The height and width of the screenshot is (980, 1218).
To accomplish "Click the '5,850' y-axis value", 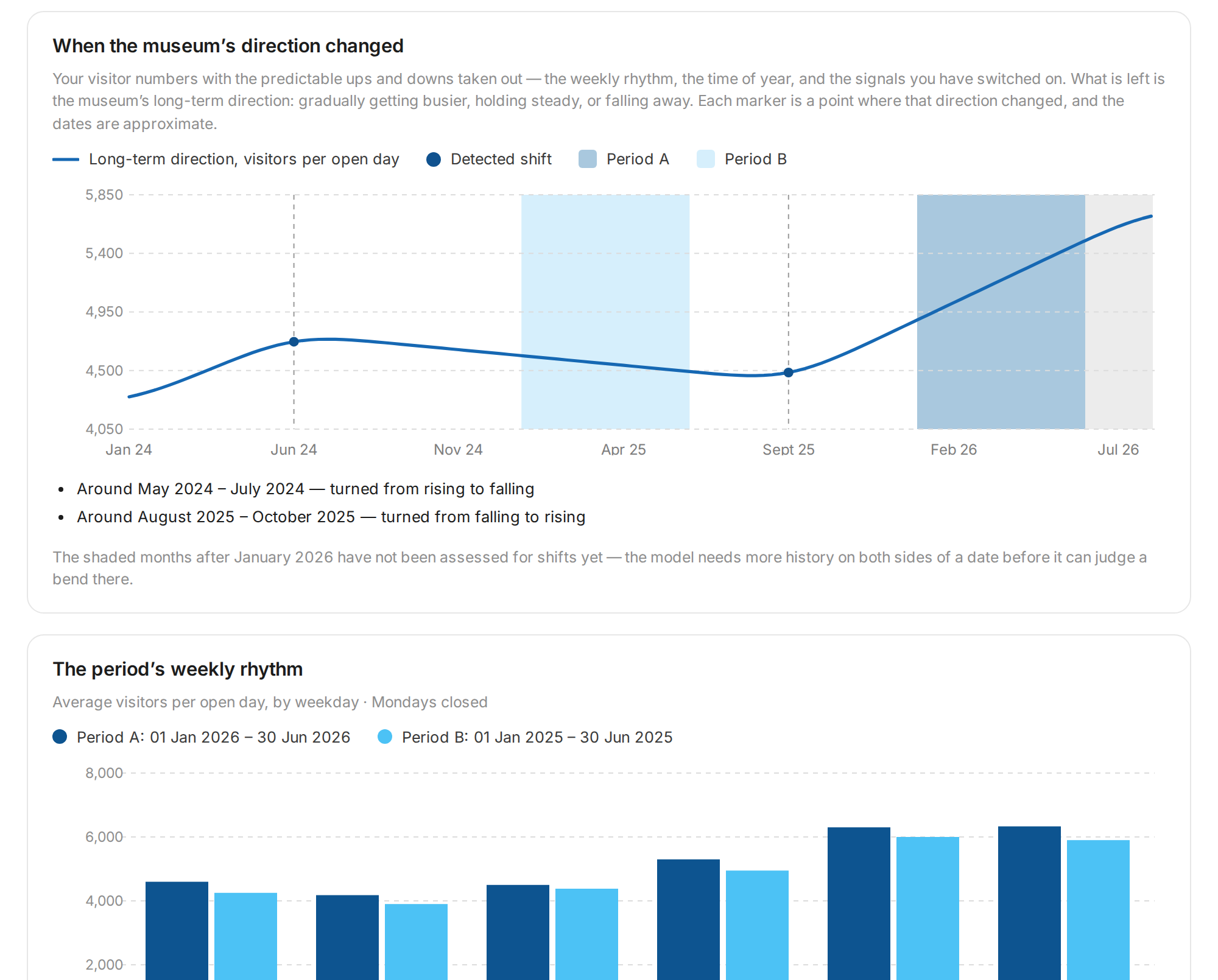I will (104, 195).
